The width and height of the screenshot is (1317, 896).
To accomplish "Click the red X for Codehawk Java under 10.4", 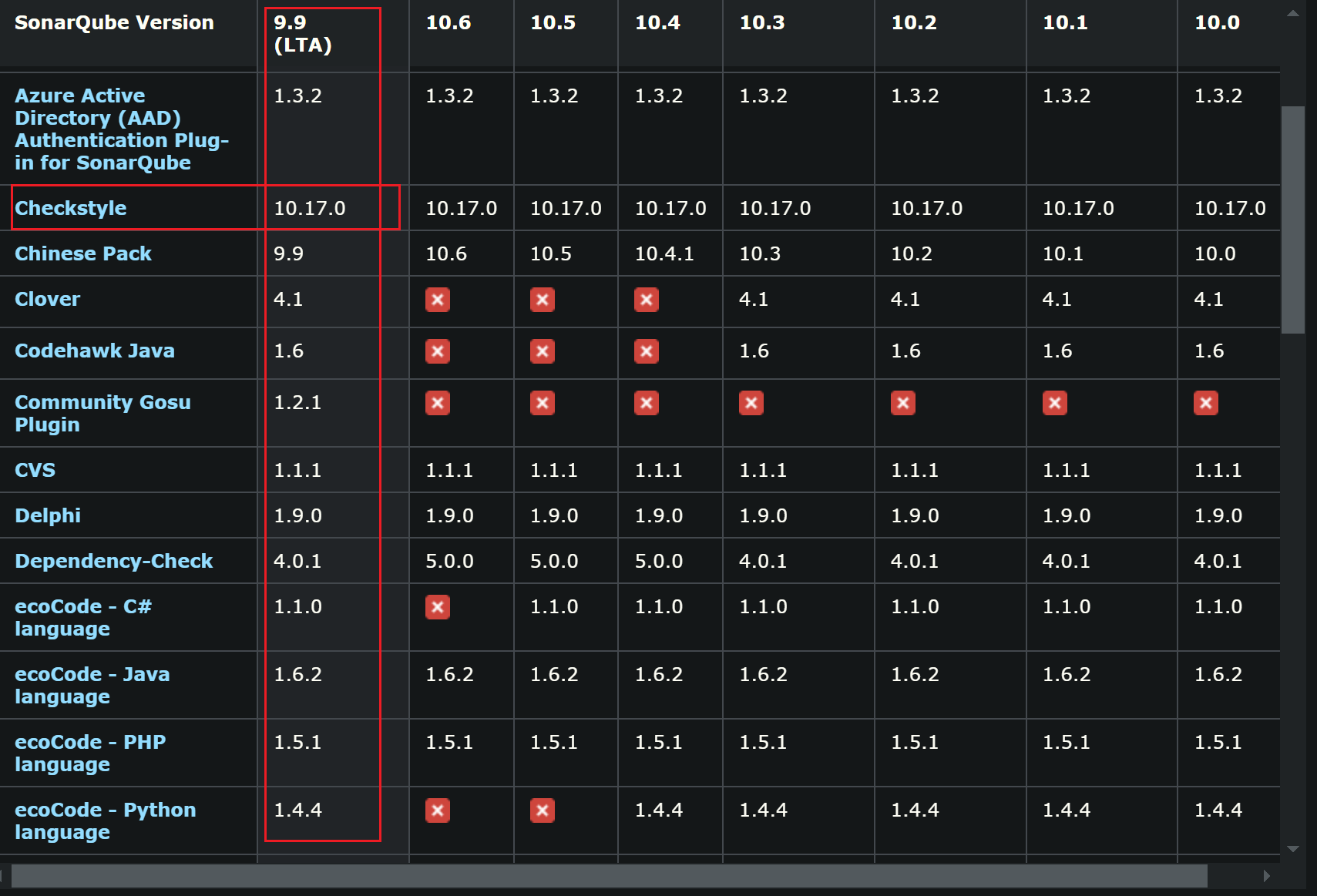I will coord(647,351).
